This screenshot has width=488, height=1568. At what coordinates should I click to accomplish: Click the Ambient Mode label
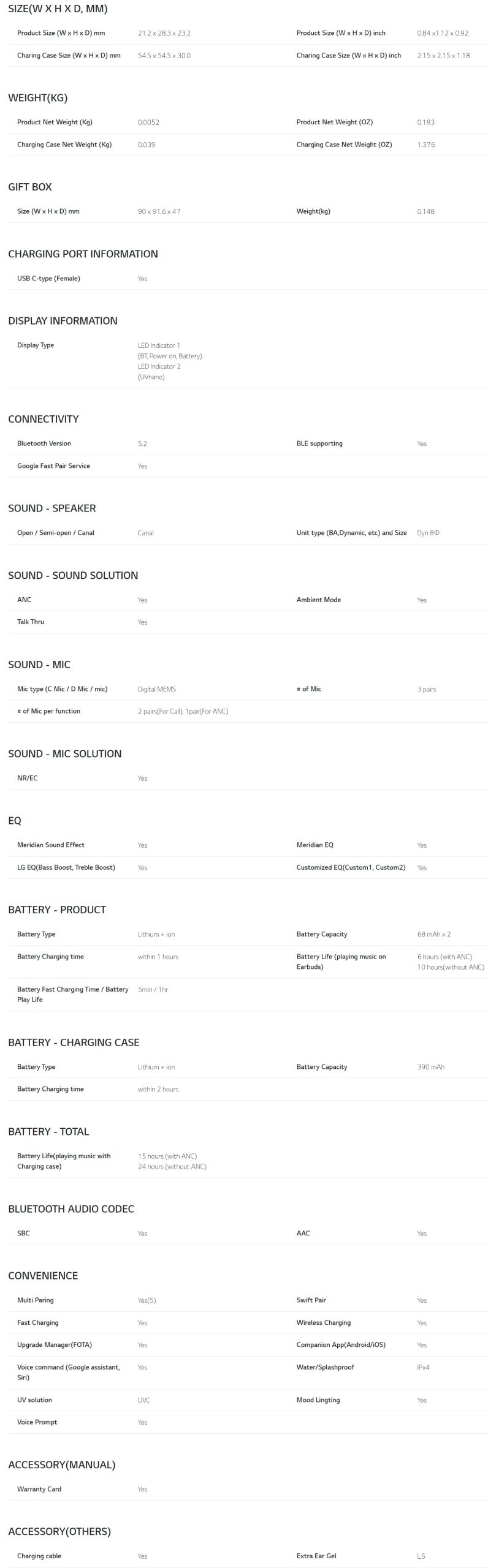(318, 600)
